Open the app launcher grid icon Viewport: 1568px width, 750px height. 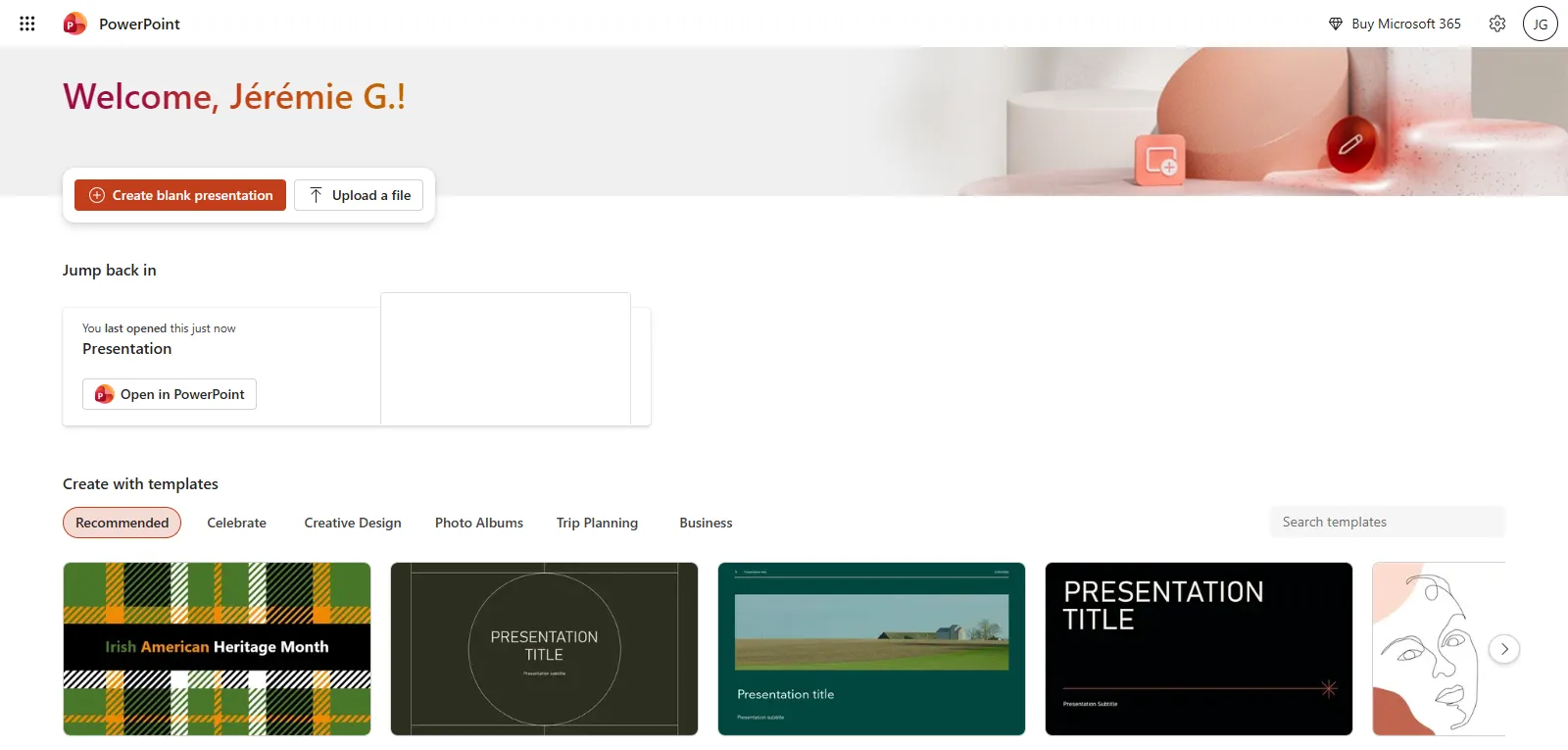(x=27, y=24)
